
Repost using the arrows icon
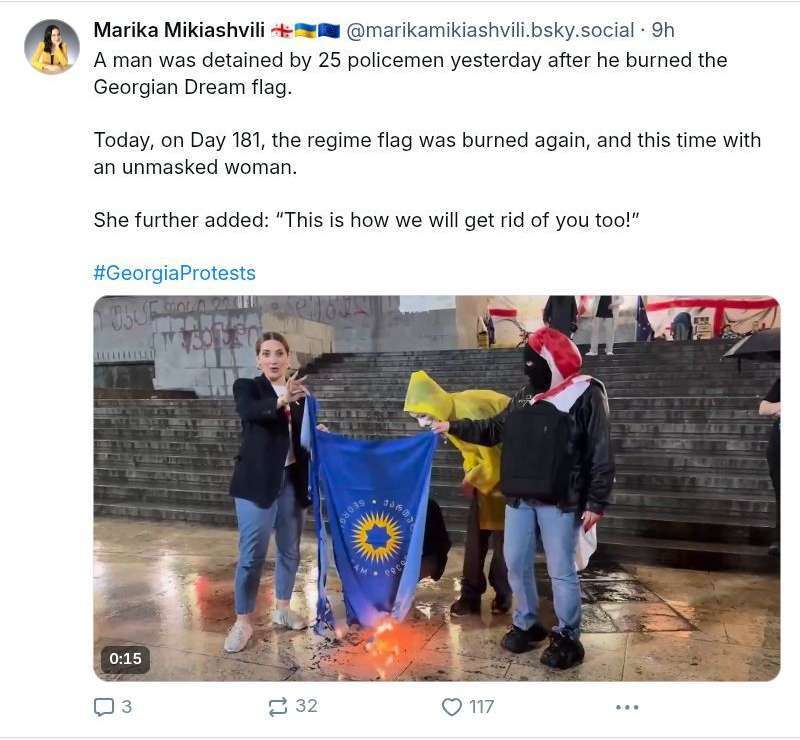point(278,707)
